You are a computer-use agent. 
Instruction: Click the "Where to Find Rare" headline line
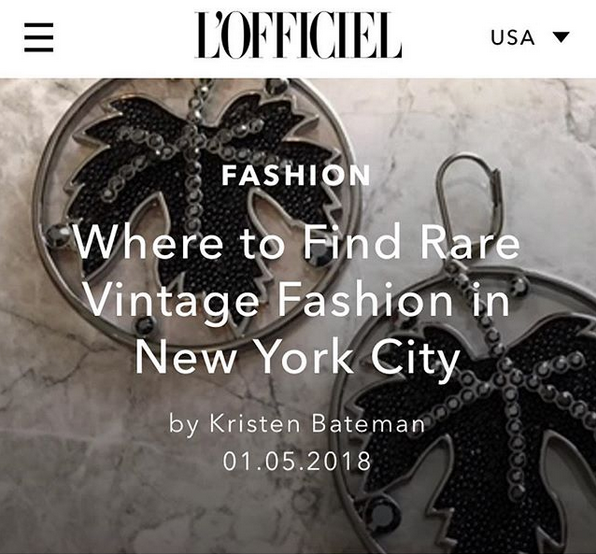pyautogui.click(x=297, y=242)
